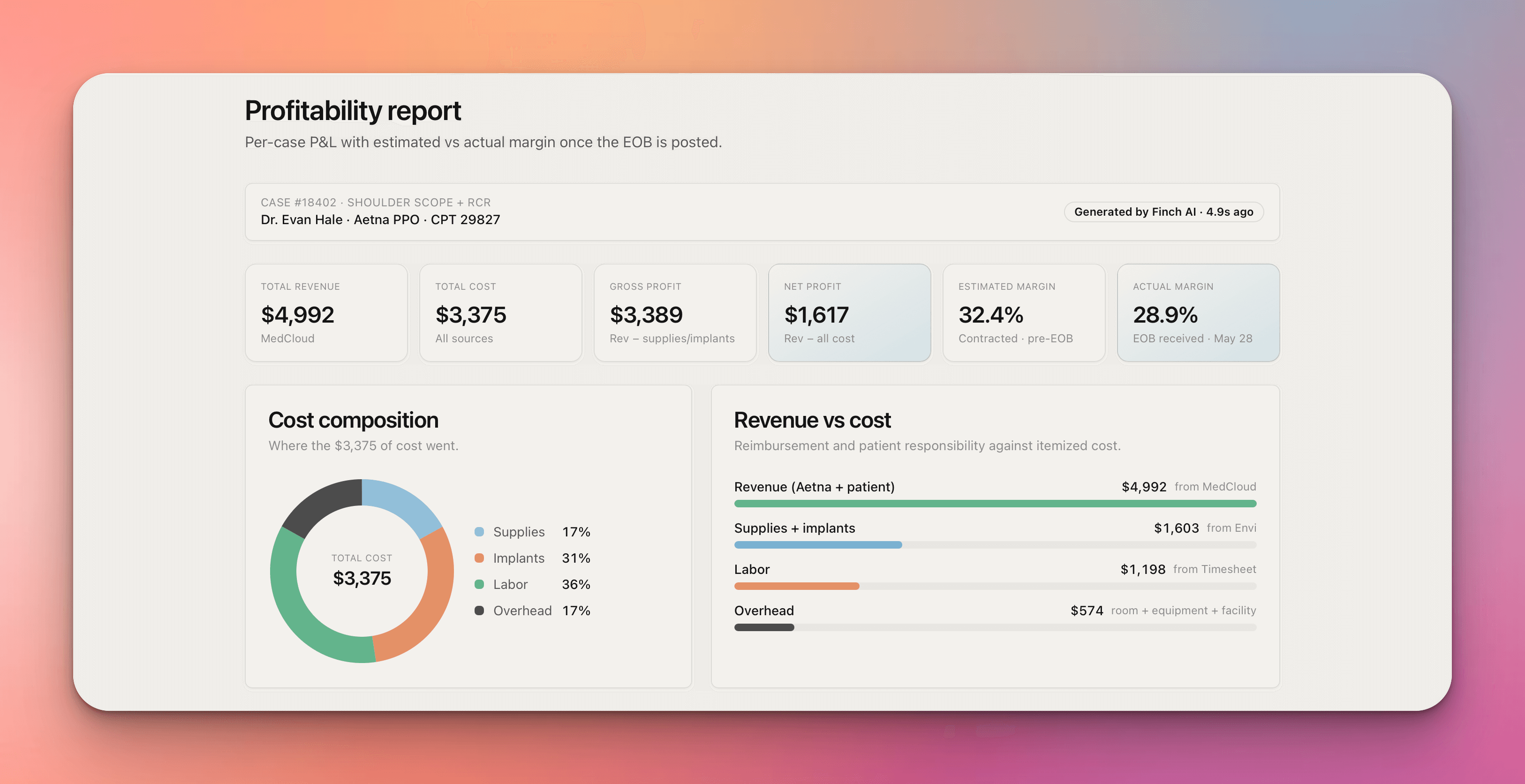Click the orange Labor cost bar
Viewport: 1525px width, 784px height.
click(x=797, y=586)
